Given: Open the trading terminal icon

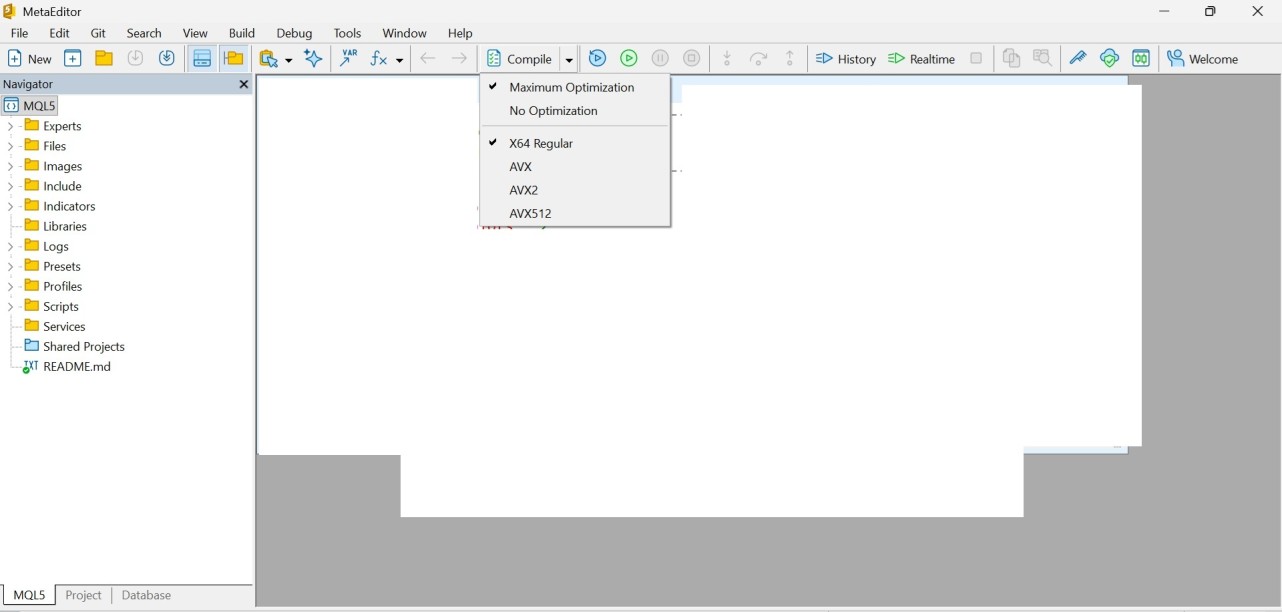Looking at the screenshot, I should (x=1142, y=59).
